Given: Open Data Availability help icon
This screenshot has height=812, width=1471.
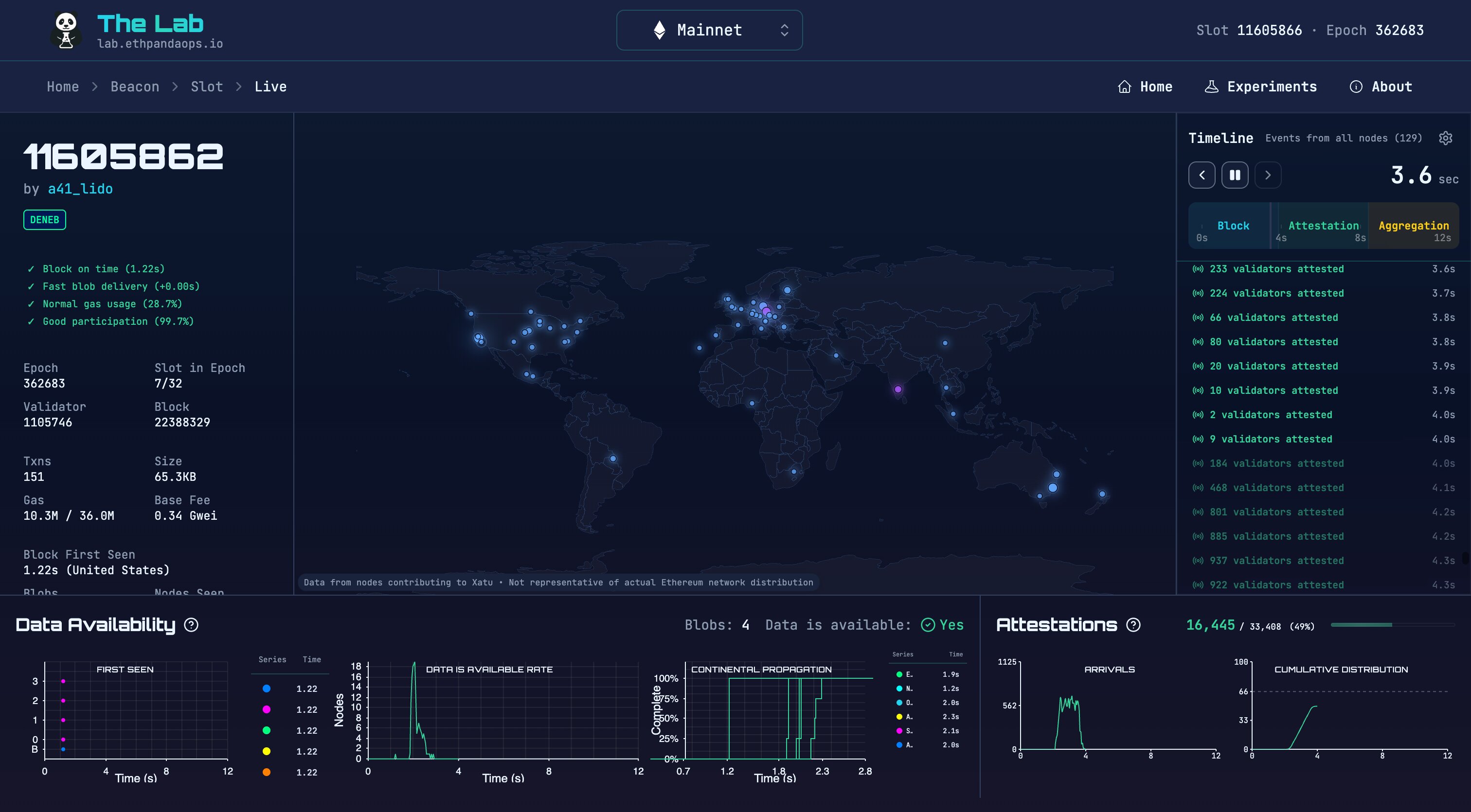Looking at the screenshot, I should pyautogui.click(x=191, y=625).
